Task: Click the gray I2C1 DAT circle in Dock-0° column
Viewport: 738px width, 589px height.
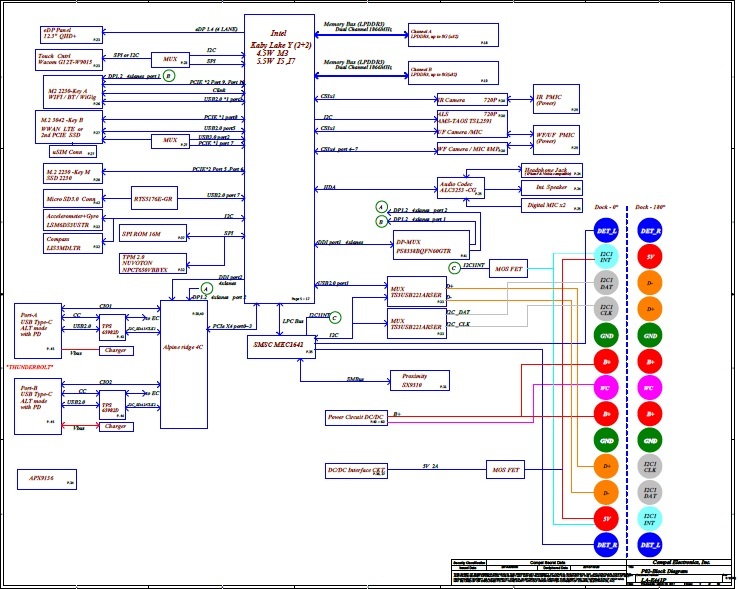Action: pos(606,284)
